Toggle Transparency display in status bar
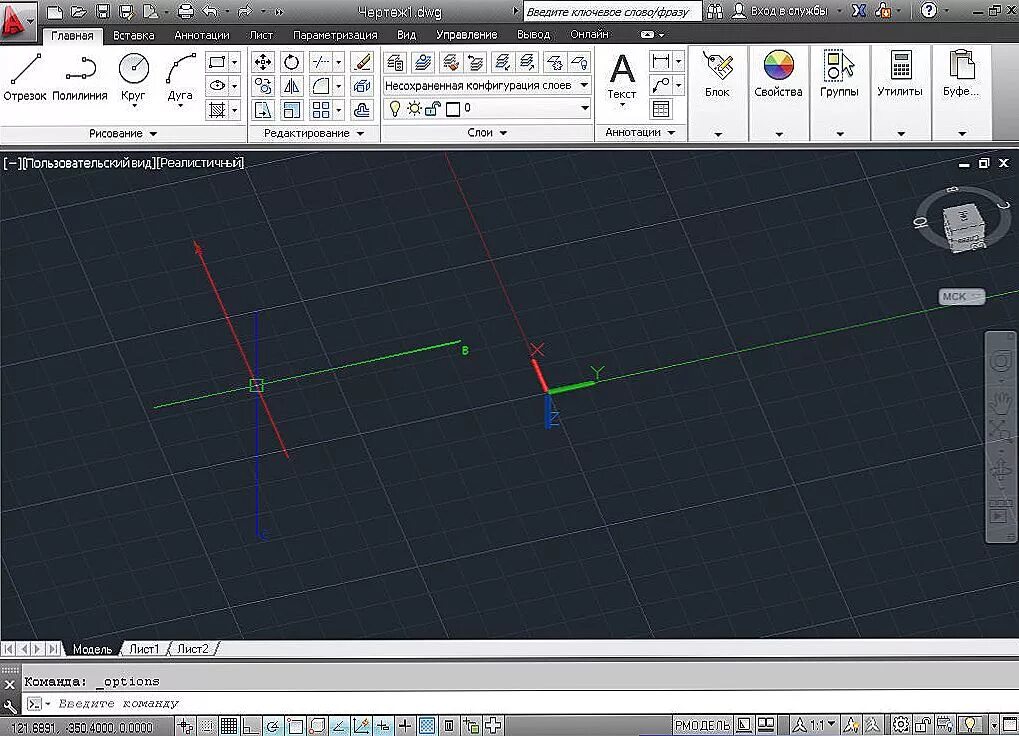The height and width of the screenshot is (736, 1019). pos(428,726)
